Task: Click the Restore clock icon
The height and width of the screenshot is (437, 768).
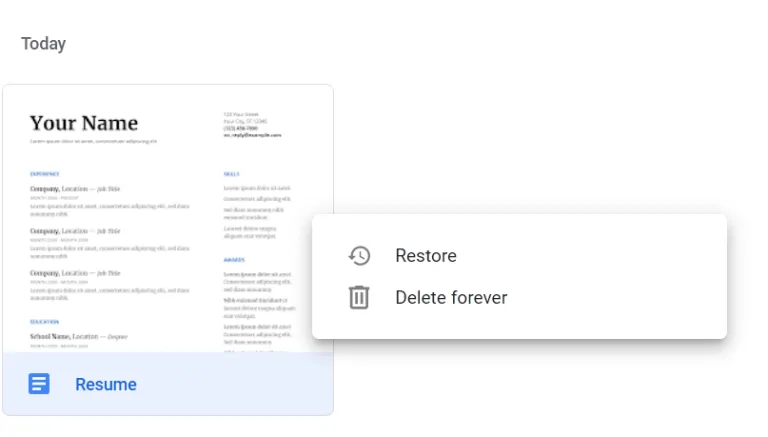Action: (x=359, y=256)
